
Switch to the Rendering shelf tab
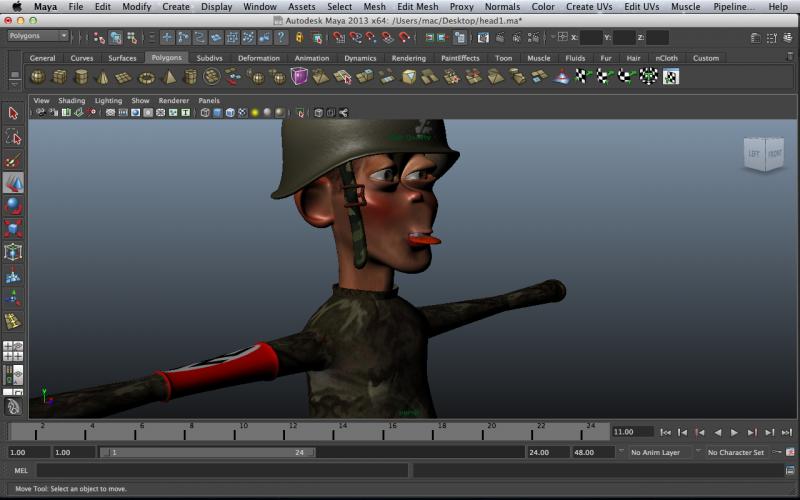point(408,58)
